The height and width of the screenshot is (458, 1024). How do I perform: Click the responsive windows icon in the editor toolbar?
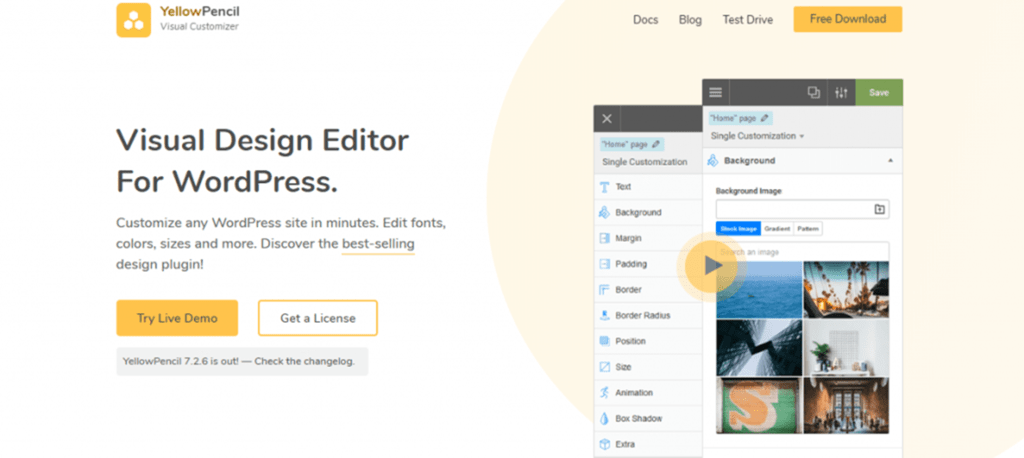click(814, 93)
